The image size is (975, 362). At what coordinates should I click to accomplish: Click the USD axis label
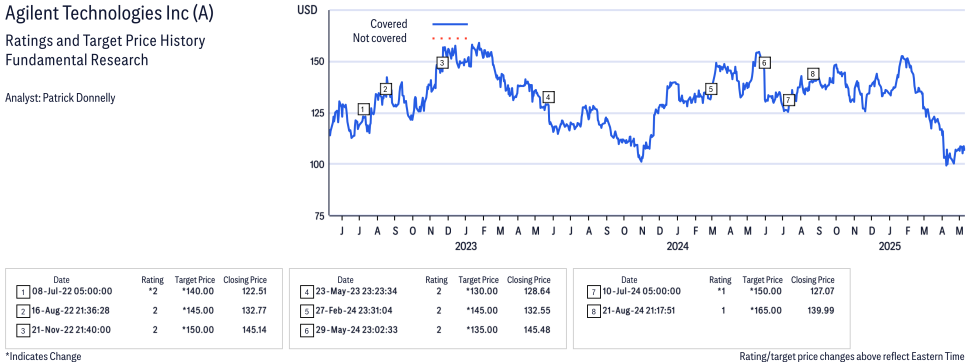click(x=307, y=9)
